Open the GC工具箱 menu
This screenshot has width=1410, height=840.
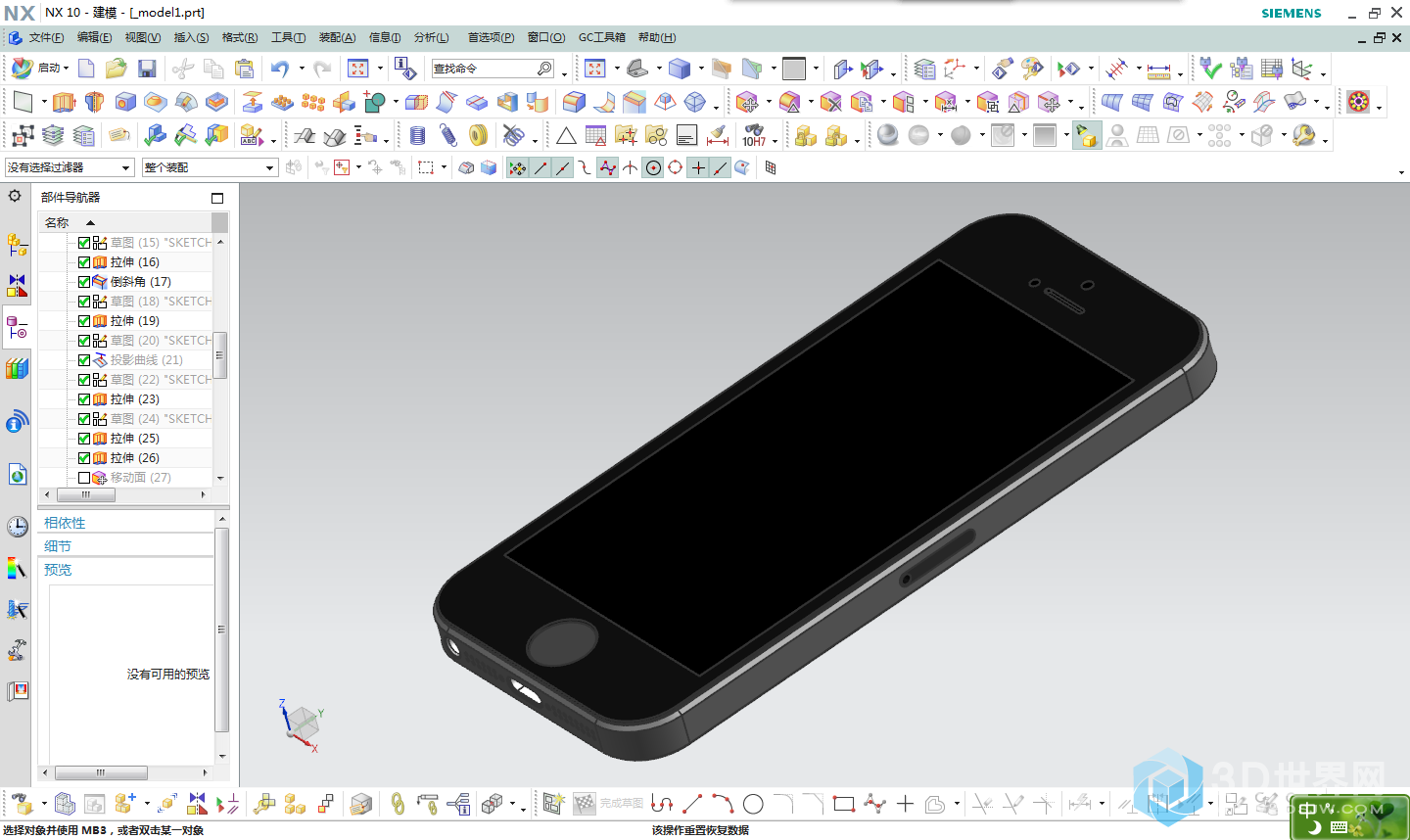(x=601, y=37)
